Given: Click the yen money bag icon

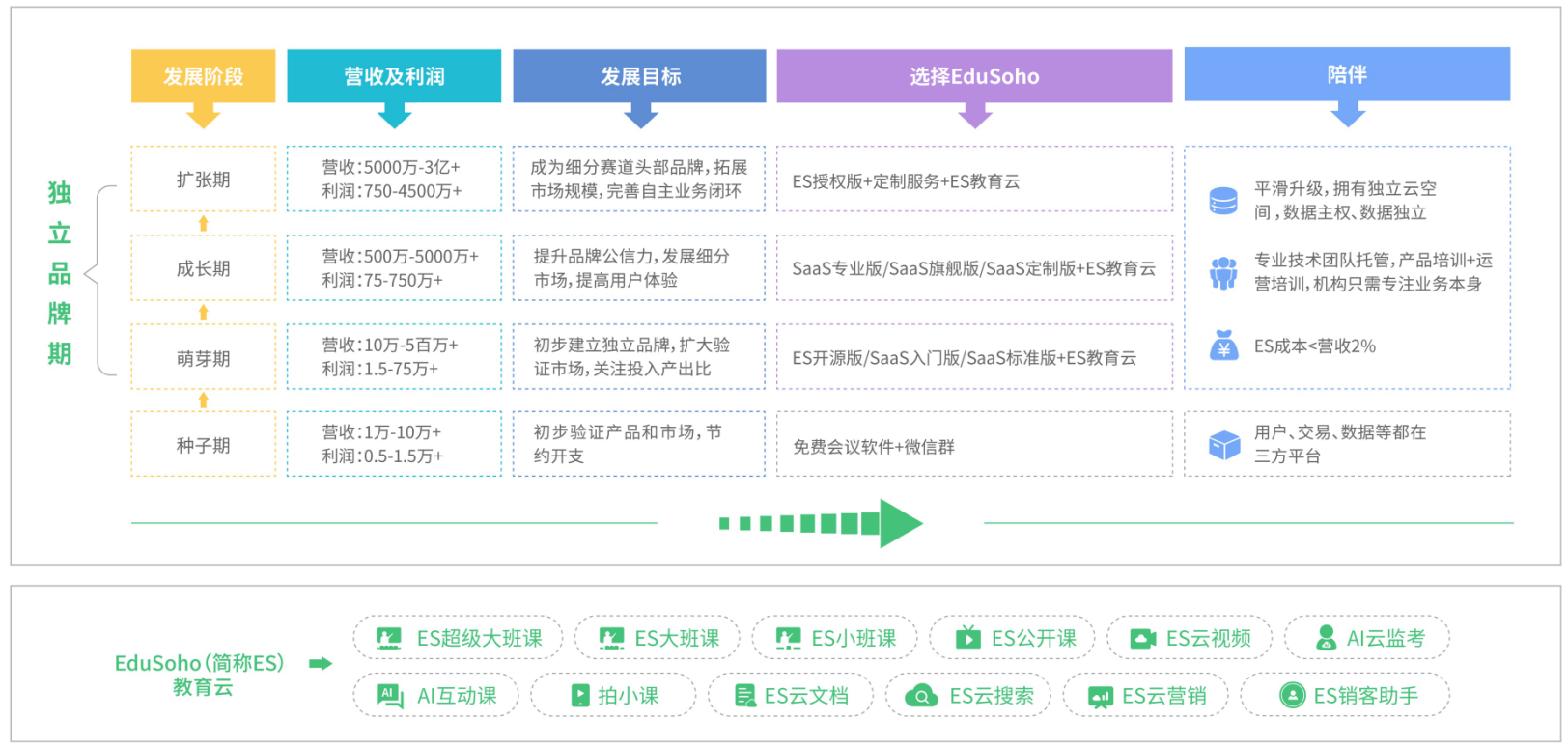Looking at the screenshot, I should tap(1223, 346).
